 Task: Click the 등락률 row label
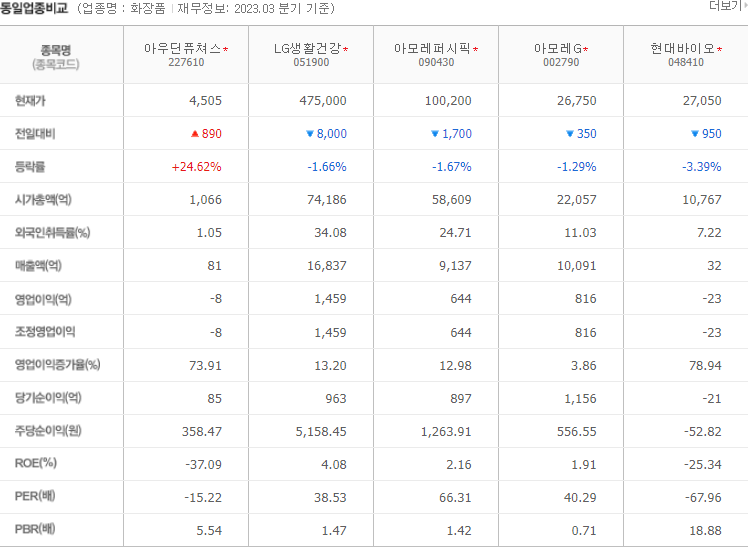pyautogui.click(x=30, y=167)
